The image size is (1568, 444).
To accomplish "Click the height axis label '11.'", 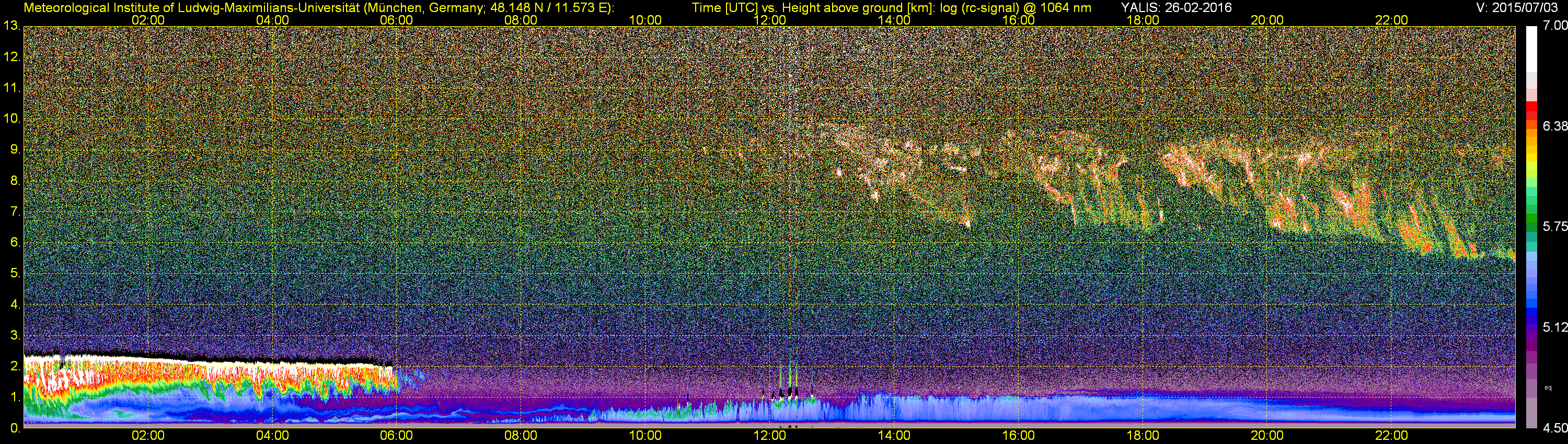I will click(11, 88).
